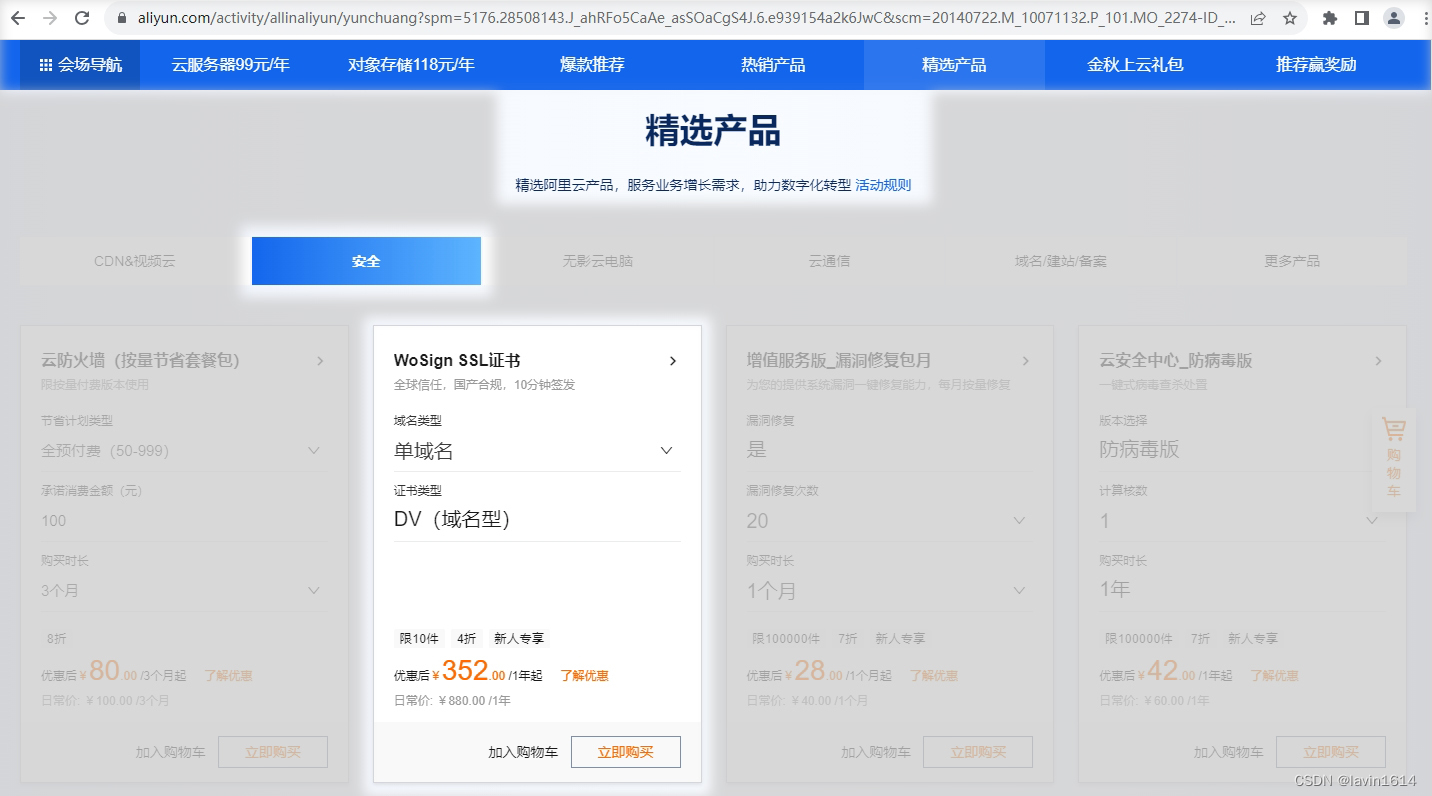Viewport: 1432px width, 796px height.
Task: Open the 金秋上云礼包 nav item
Action: pos(1135,65)
